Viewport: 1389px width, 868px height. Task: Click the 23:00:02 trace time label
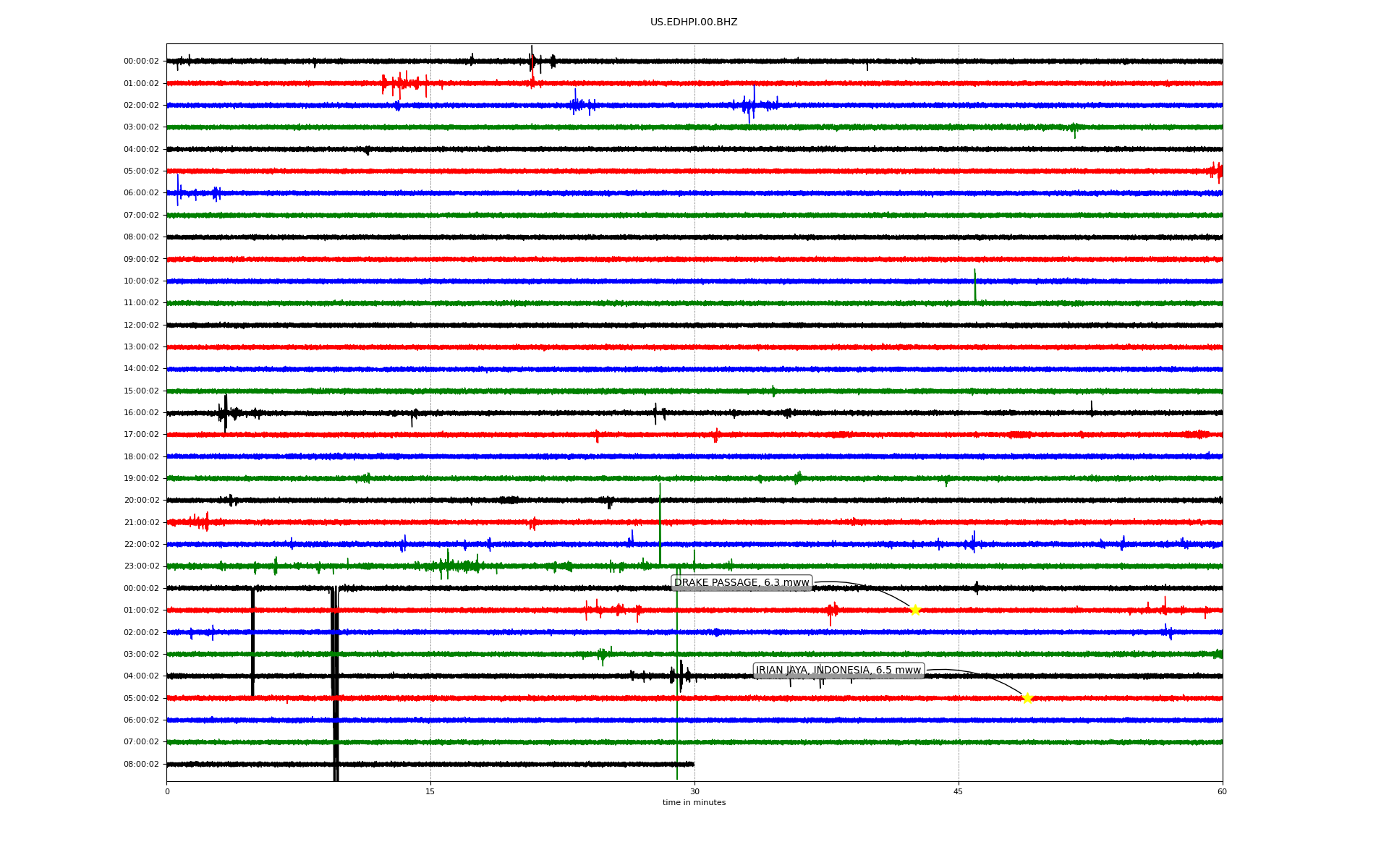141,566
